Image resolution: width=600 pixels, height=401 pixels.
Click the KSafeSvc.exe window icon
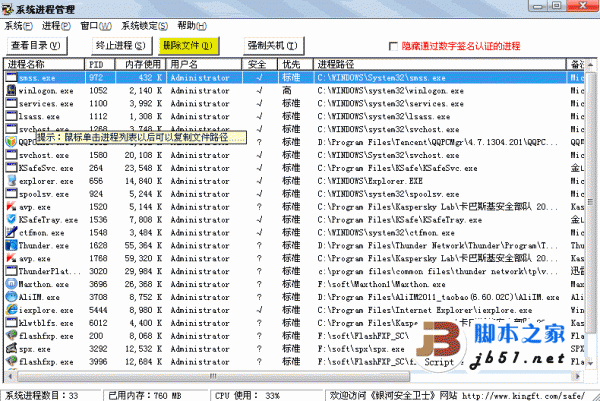[11, 168]
